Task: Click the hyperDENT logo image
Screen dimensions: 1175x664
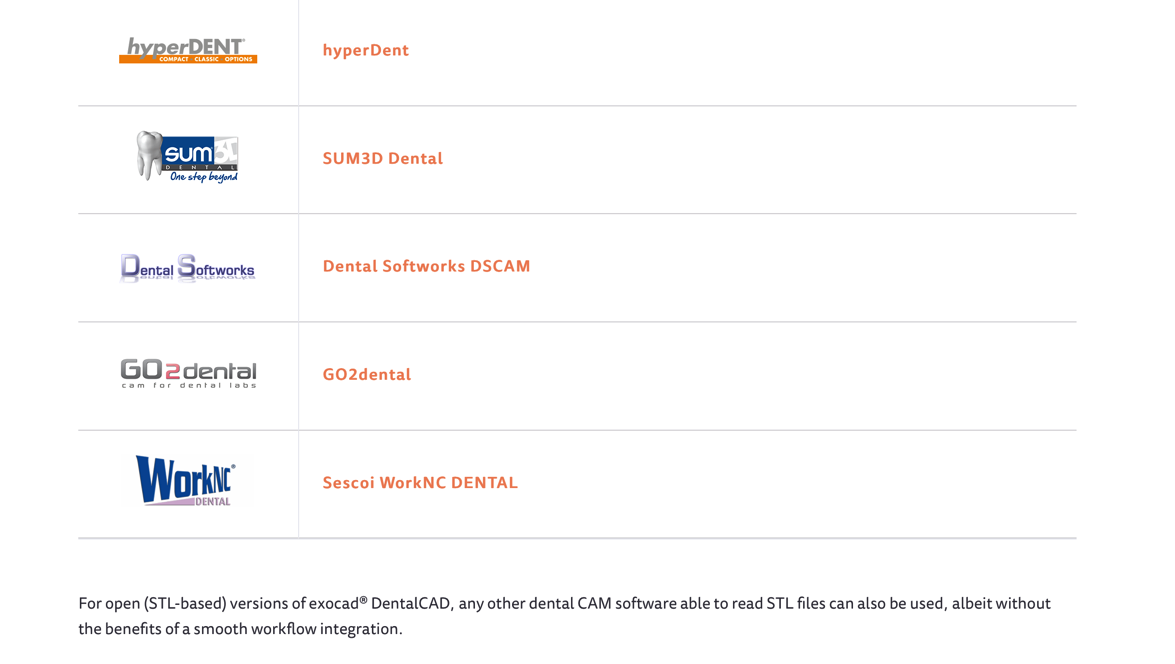Action: click(x=188, y=48)
